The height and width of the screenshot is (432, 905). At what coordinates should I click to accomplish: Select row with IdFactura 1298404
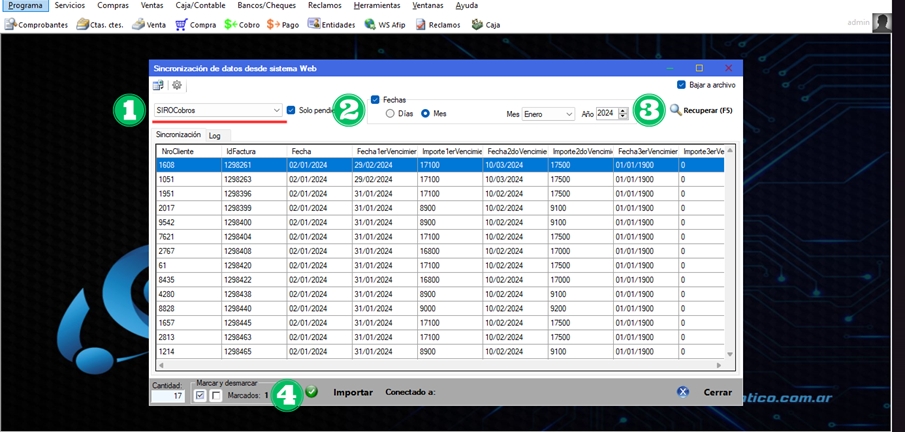pyautogui.click(x=440, y=236)
